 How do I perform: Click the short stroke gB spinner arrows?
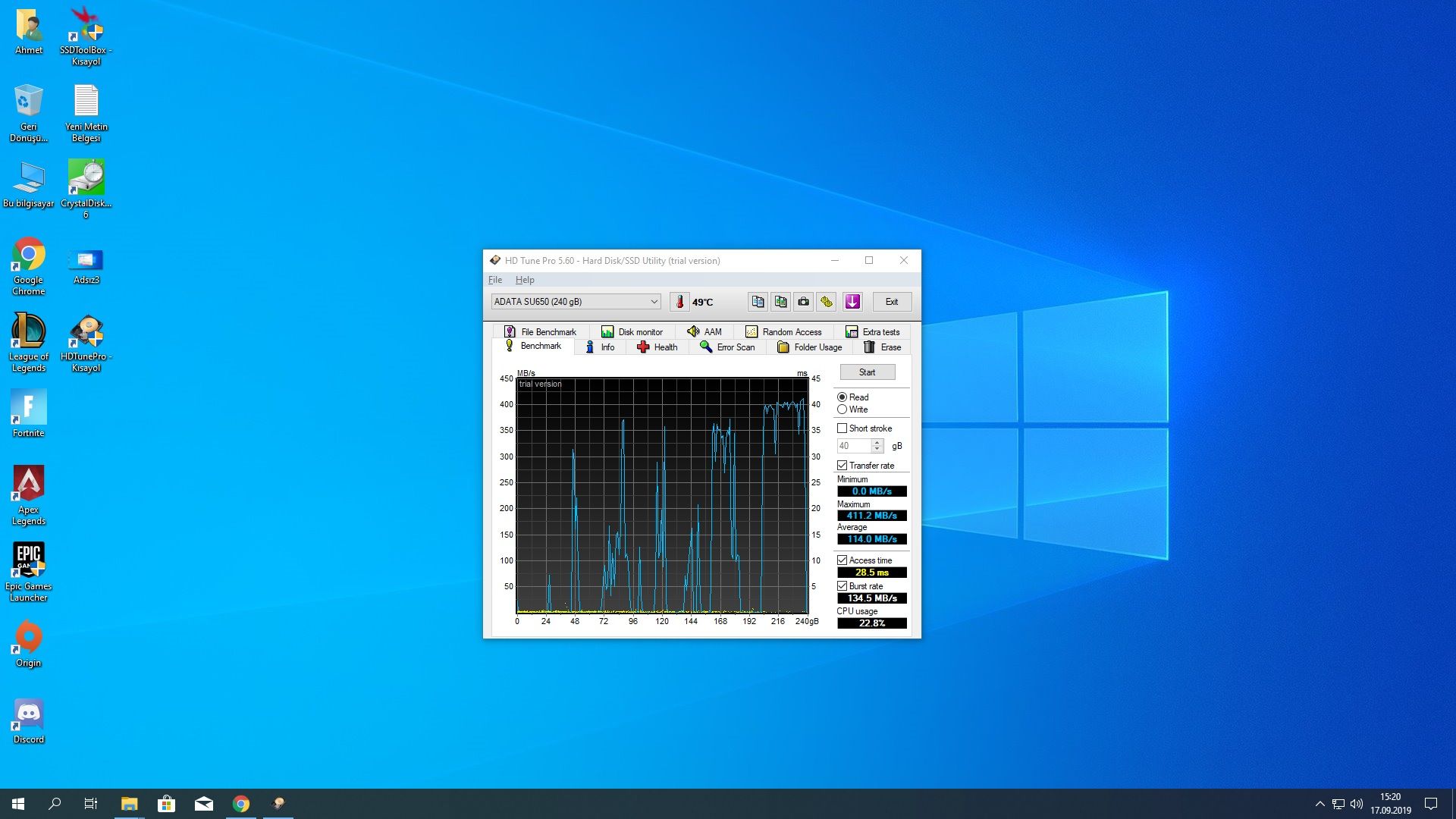click(x=877, y=446)
